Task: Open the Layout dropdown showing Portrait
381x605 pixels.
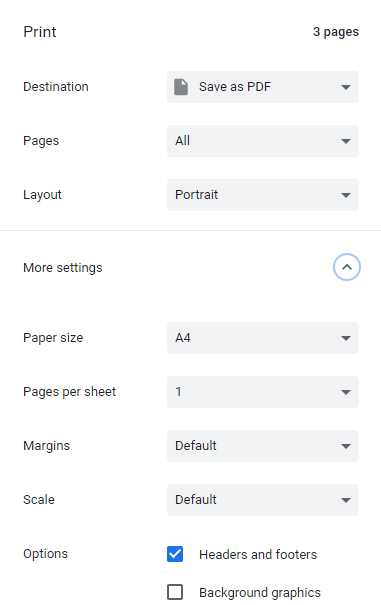Action: tap(263, 195)
